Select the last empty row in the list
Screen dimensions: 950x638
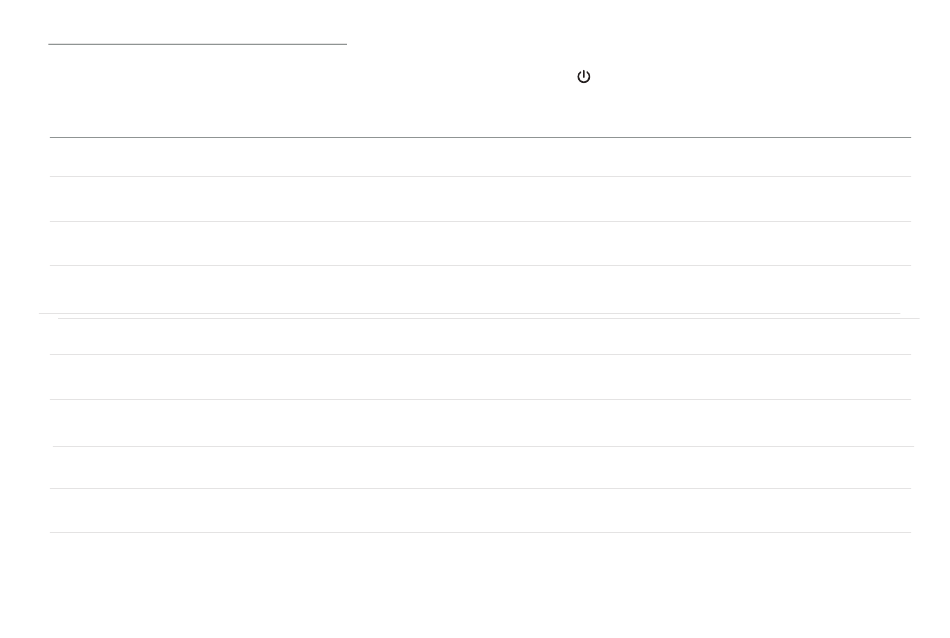tap(480, 511)
